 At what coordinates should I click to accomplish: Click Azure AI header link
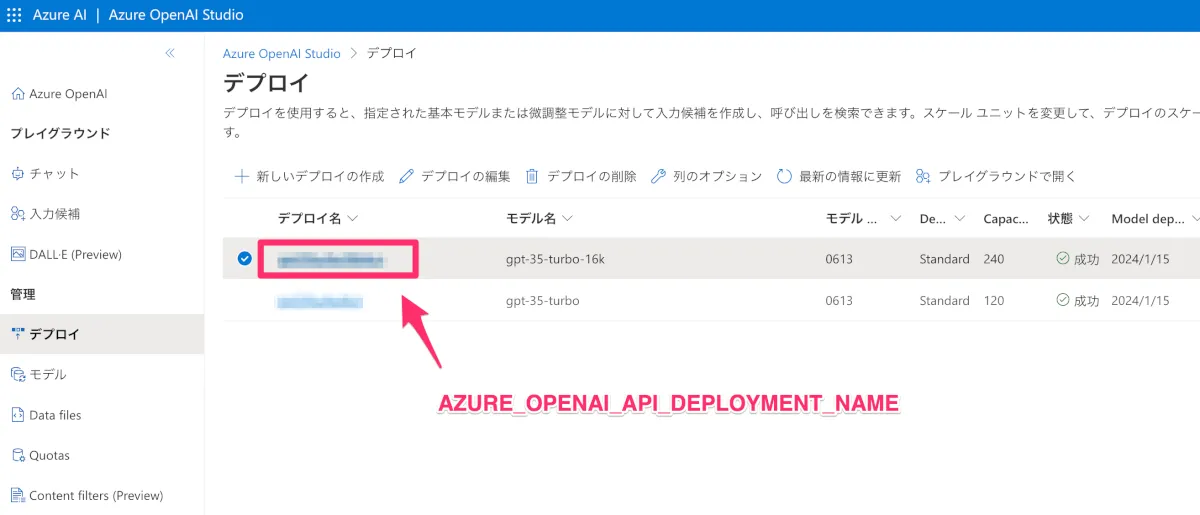[59, 15]
